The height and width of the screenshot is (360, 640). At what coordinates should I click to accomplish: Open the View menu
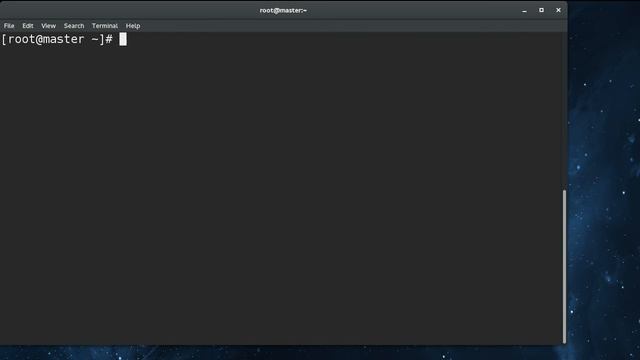48,26
